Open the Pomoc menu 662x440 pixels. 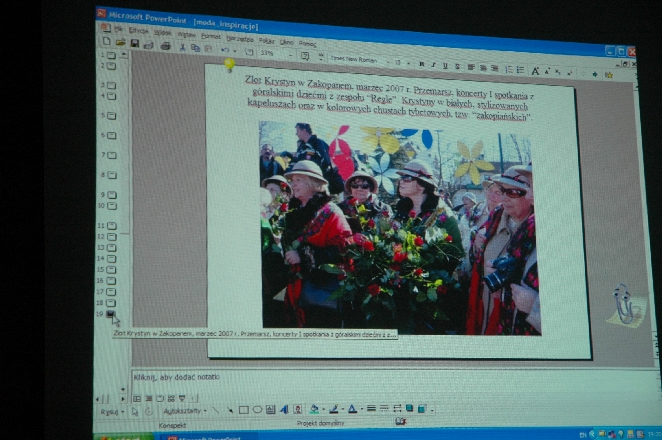pos(307,43)
